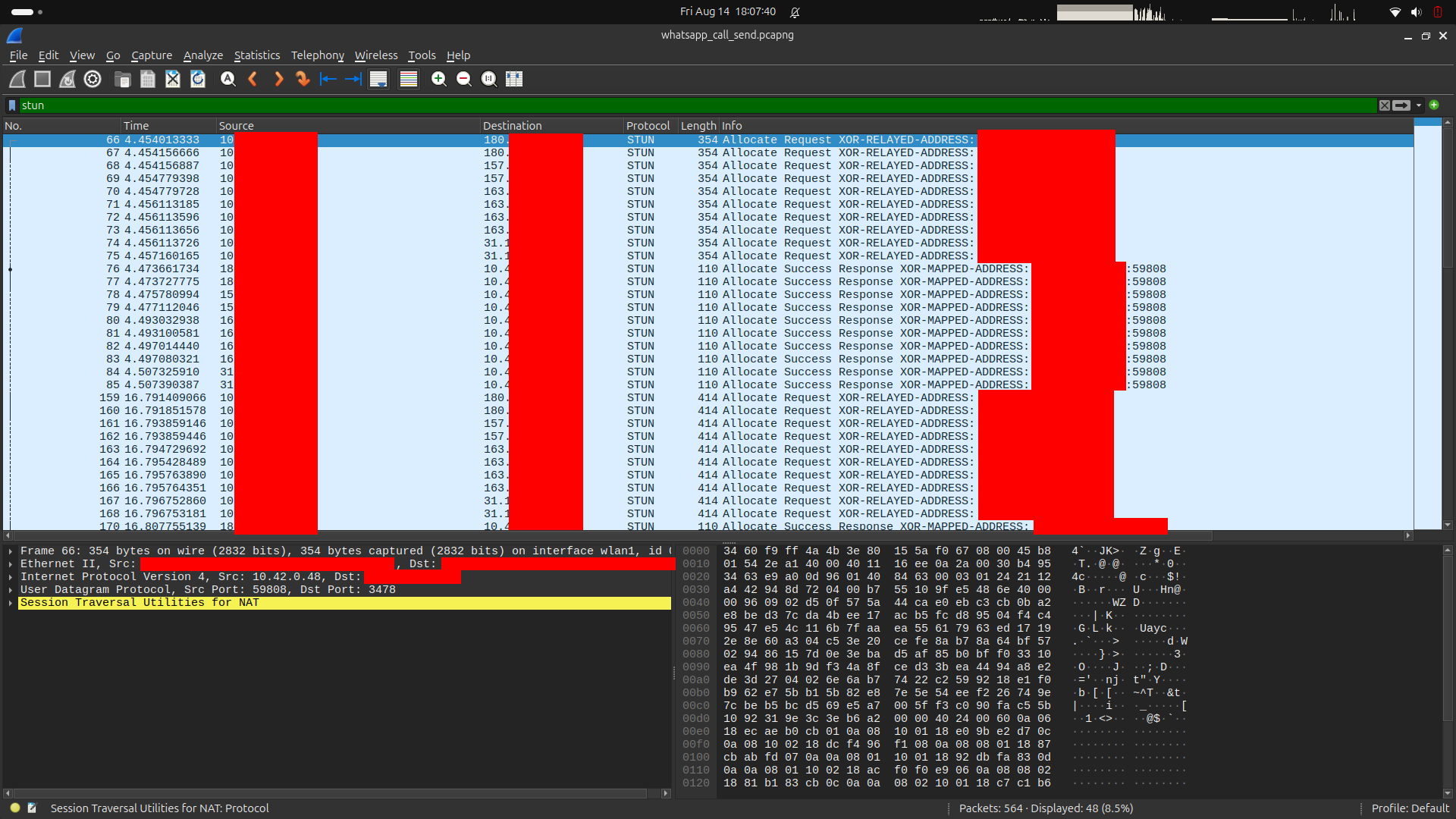Sort by the No. column header
The width and height of the screenshot is (1456, 819).
(61, 126)
